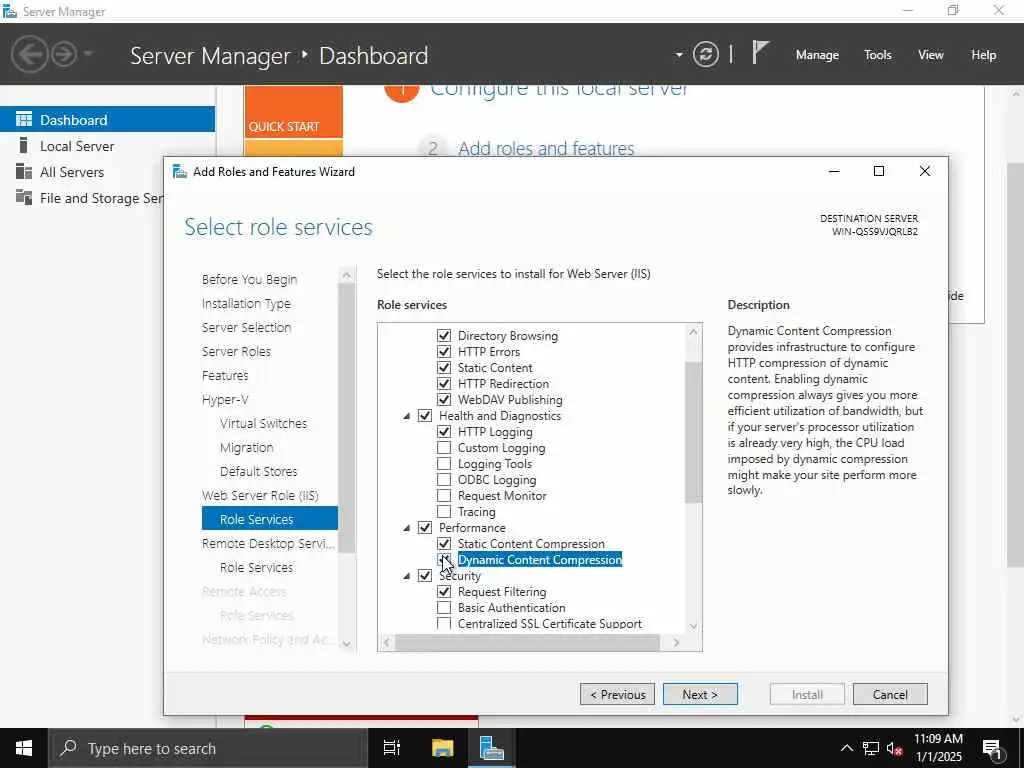Image resolution: width=1024 pixels, height=768 pixels.
Task: Go to Features wizard step
Action: [225, 376]
